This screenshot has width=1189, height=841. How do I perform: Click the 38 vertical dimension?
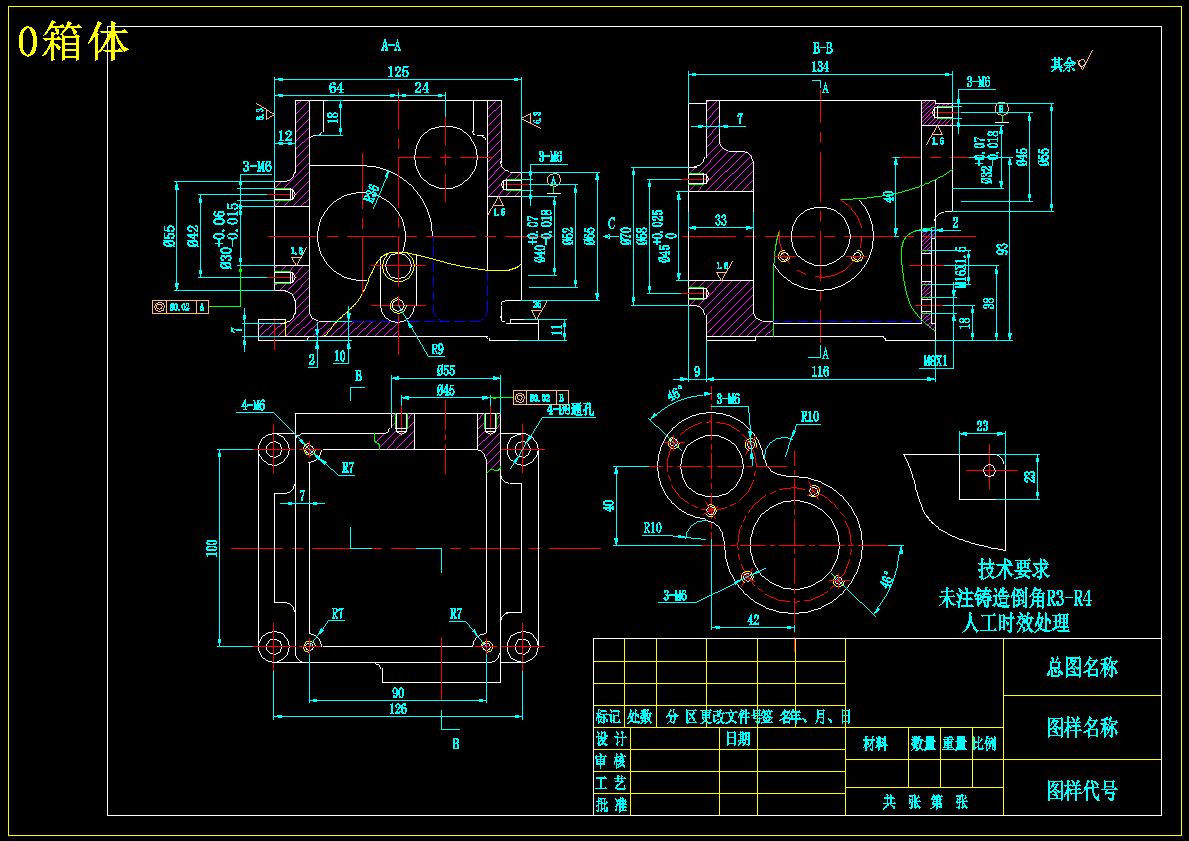point(989,303)
